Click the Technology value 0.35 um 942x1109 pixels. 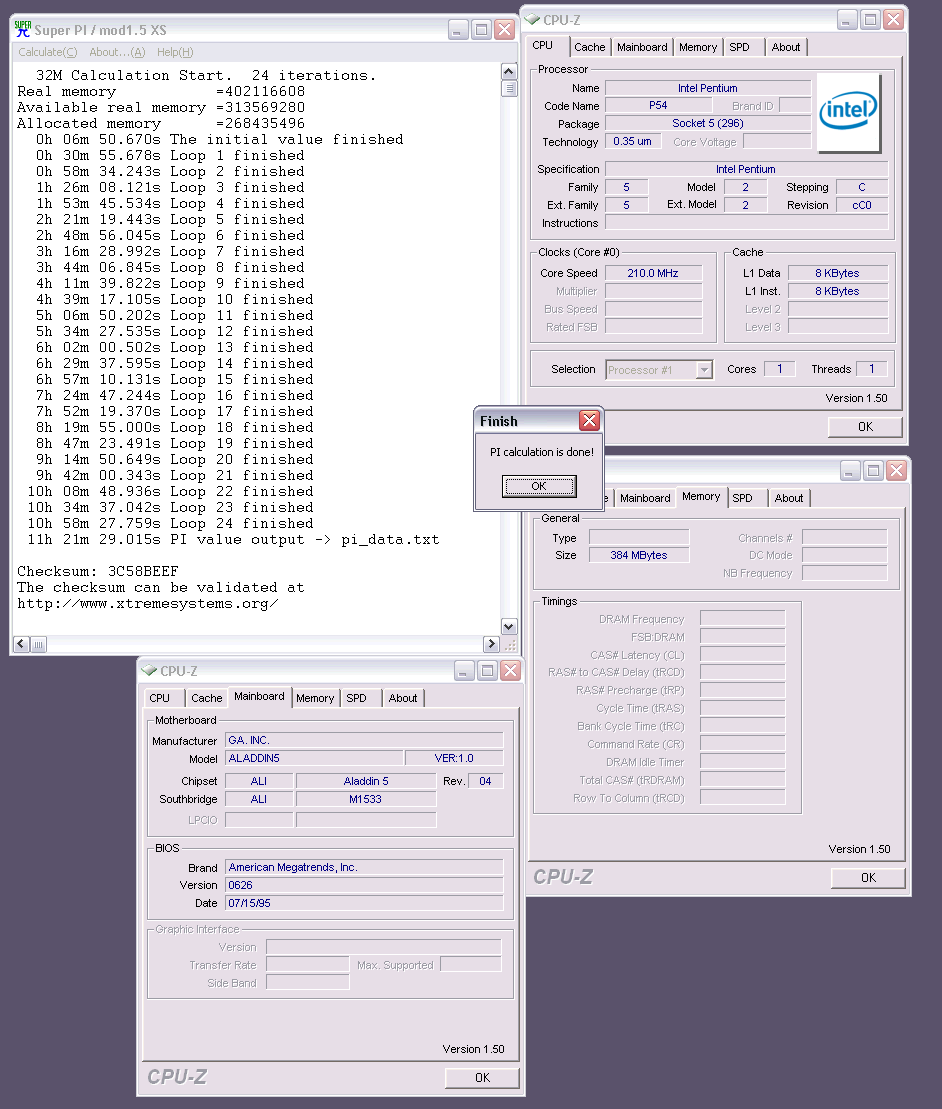click(x=632, y=141)
